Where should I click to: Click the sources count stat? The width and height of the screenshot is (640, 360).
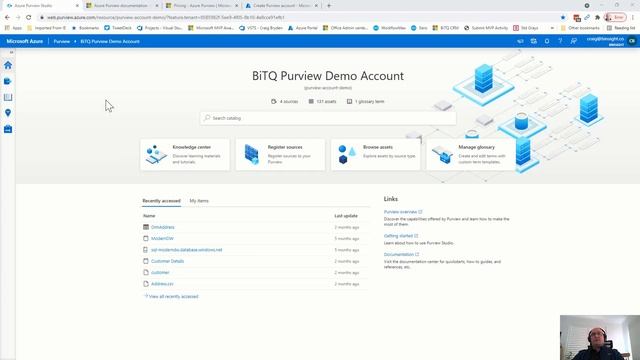[x=284, y=101]
